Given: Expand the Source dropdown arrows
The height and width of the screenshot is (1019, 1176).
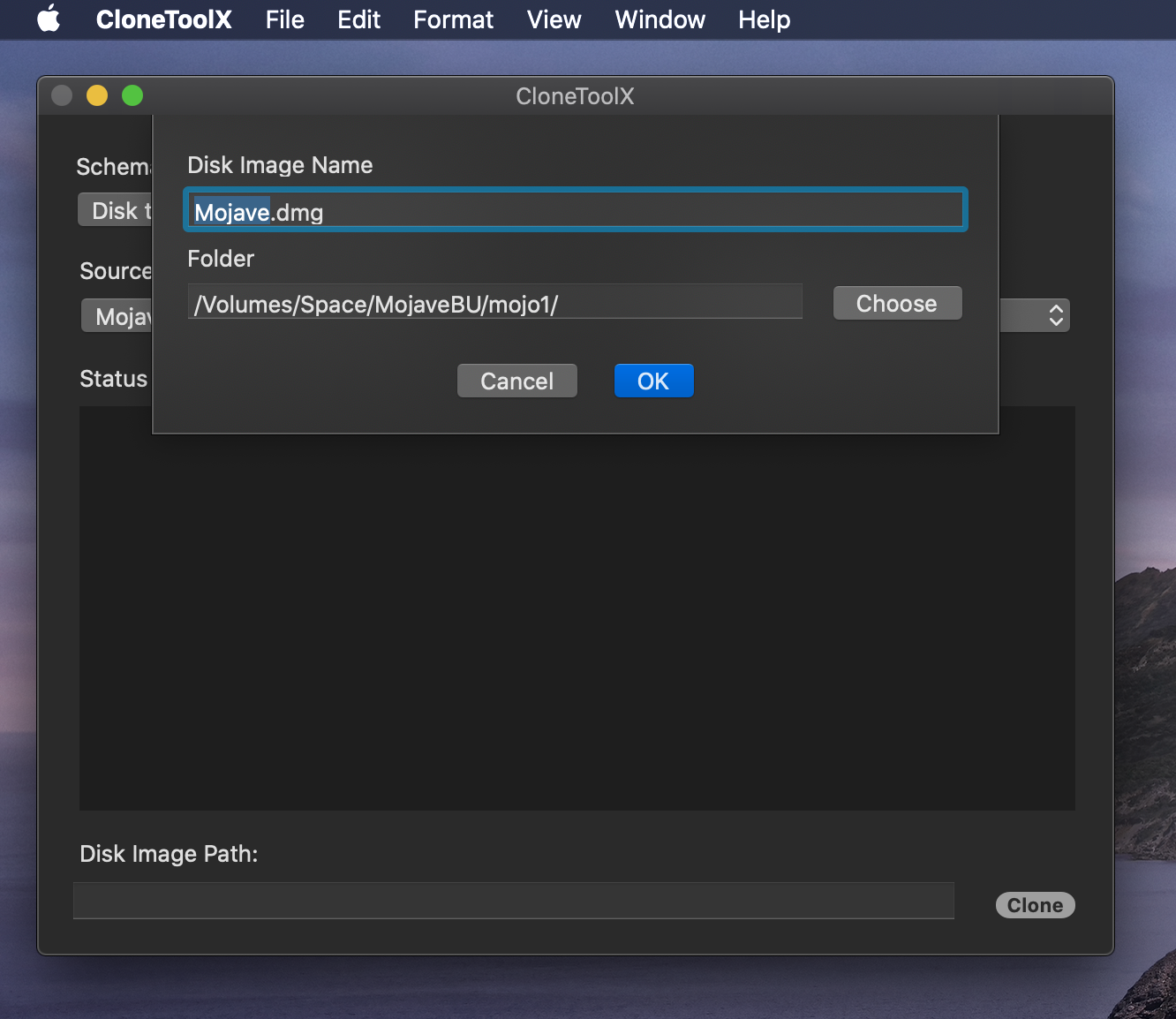Looking at the screenshot, I should 1055,315.
